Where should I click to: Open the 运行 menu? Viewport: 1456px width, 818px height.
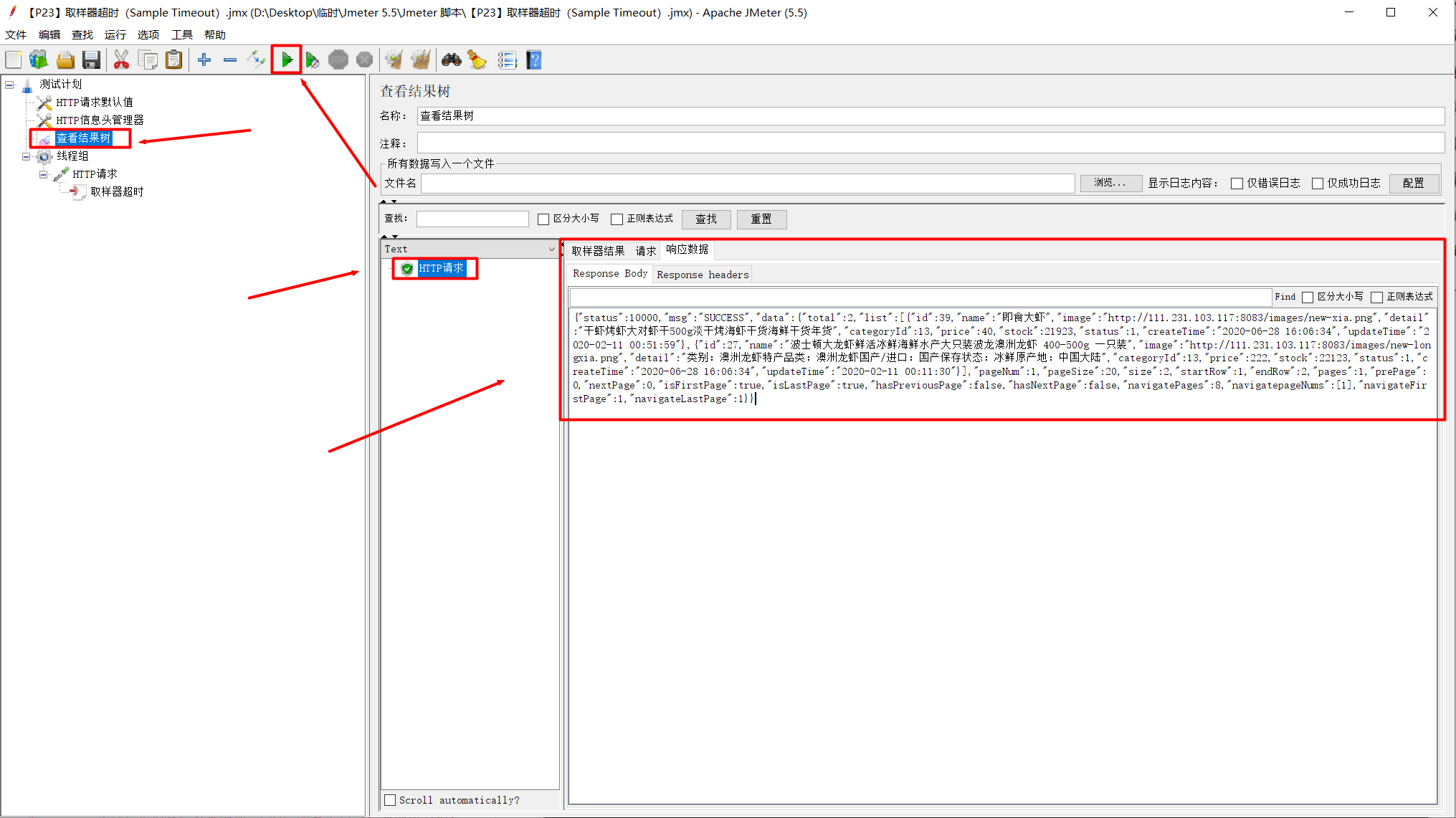(x=115, y=35)
